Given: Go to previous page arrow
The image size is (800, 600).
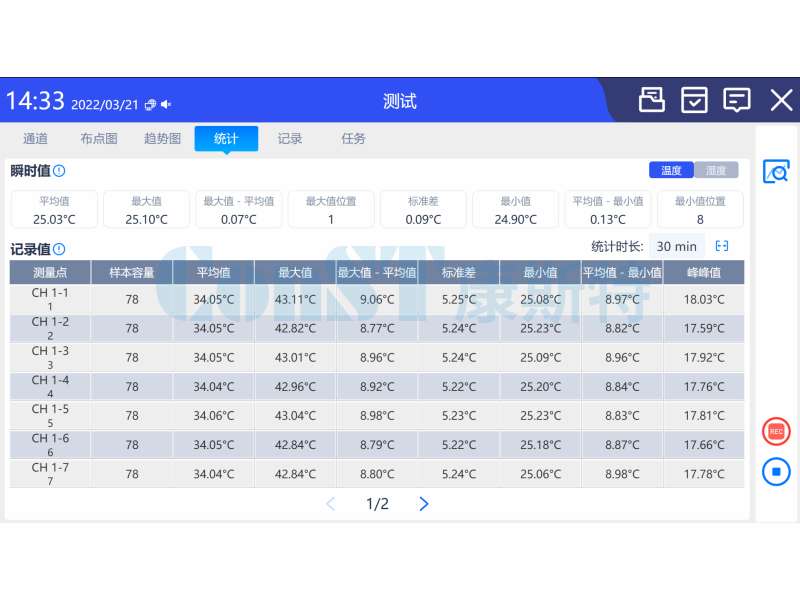Looking at the screenshot, I should point(331,504).
